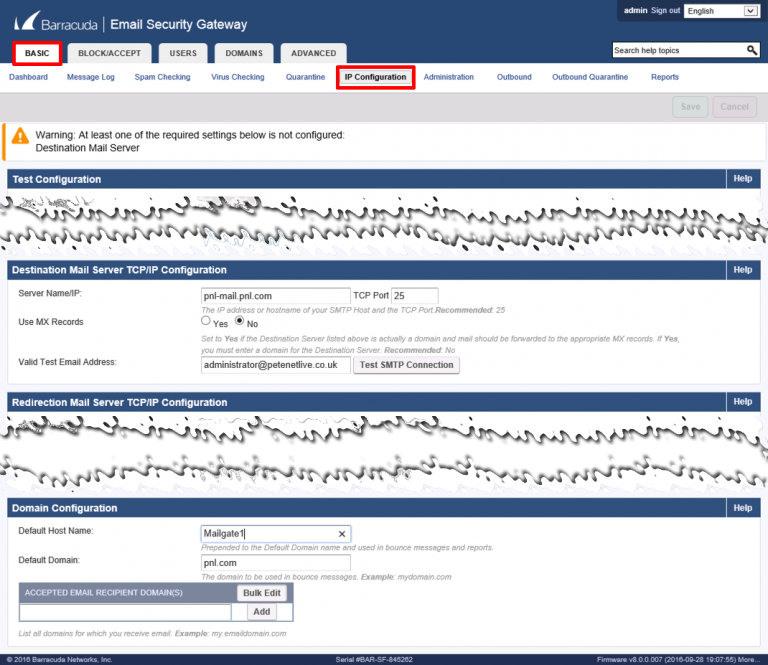768x665 pixels.
Task: Focus the Search help topics field
Action: pyautogui.click(x=679, y=50)
